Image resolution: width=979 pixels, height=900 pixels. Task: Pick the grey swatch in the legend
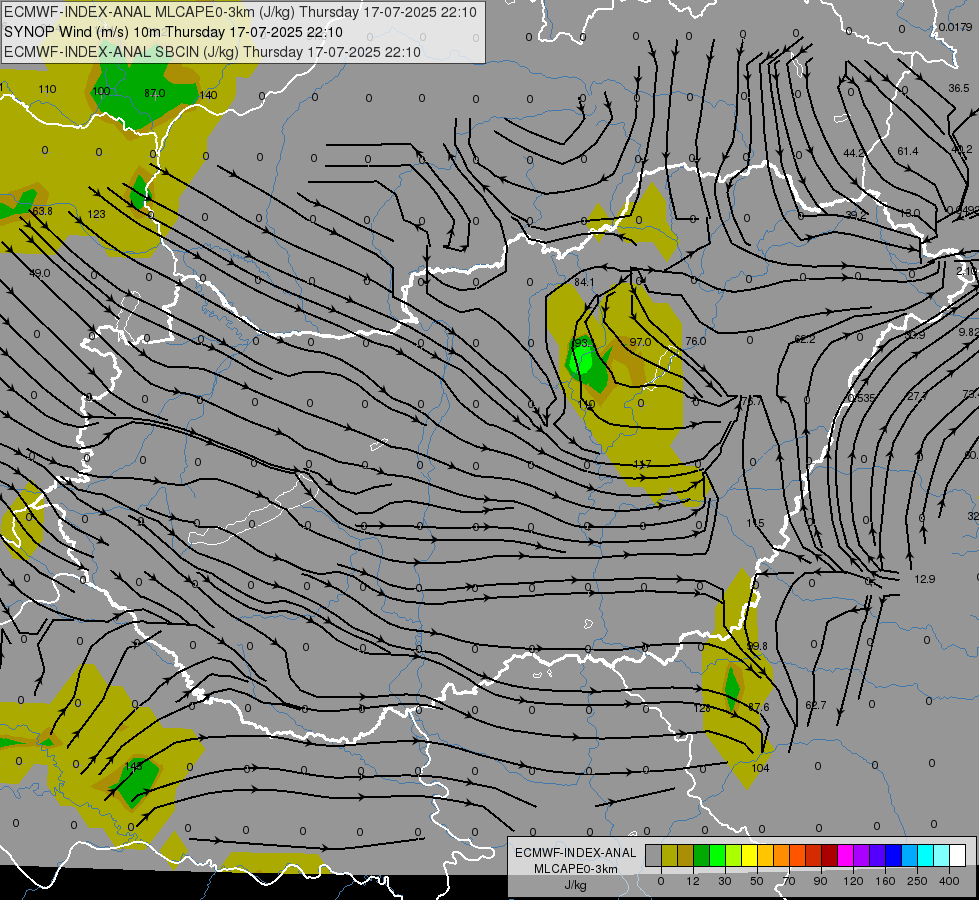tap(653, 855)
